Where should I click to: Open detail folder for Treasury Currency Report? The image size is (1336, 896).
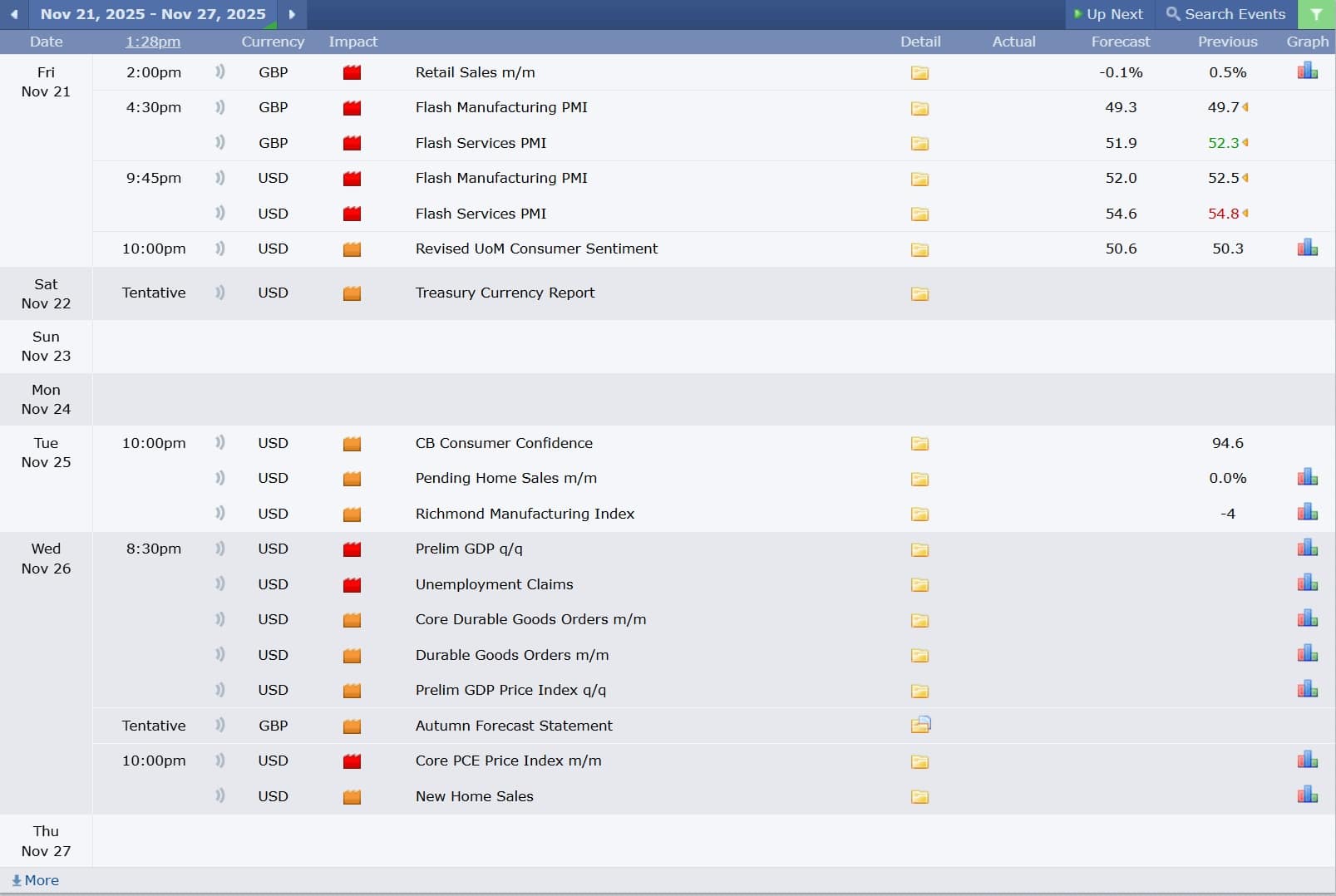coord(919,293)
